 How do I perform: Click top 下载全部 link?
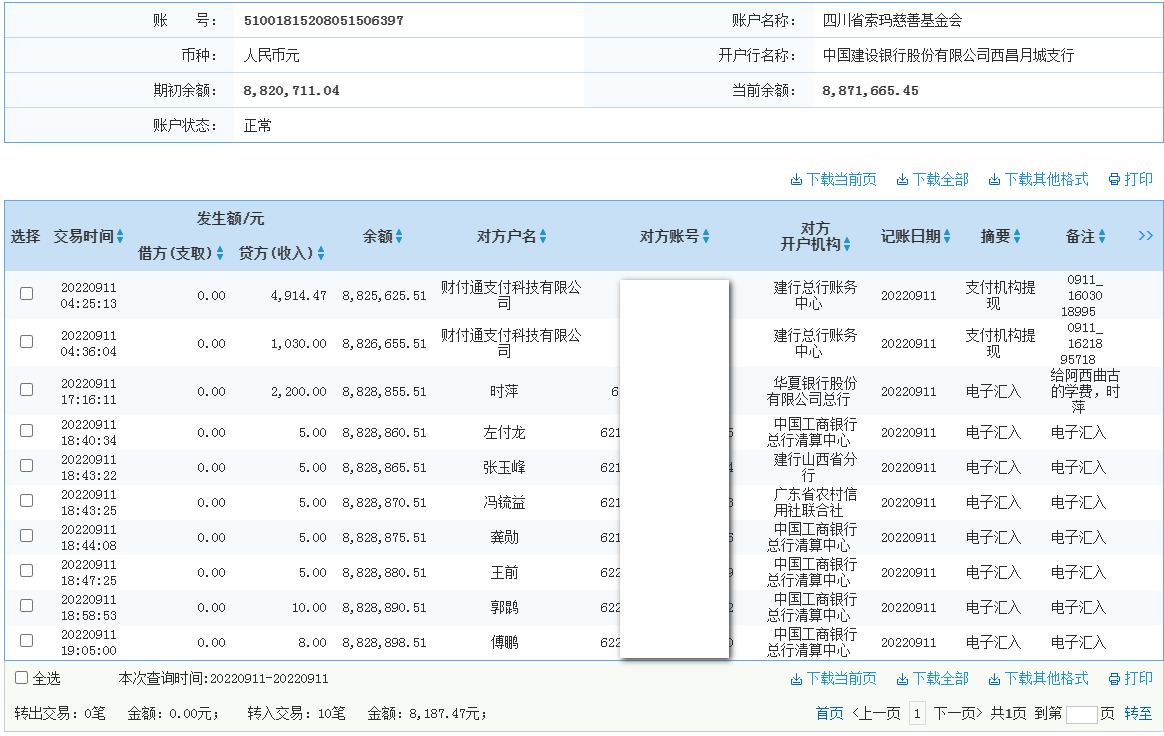point(932,179)
